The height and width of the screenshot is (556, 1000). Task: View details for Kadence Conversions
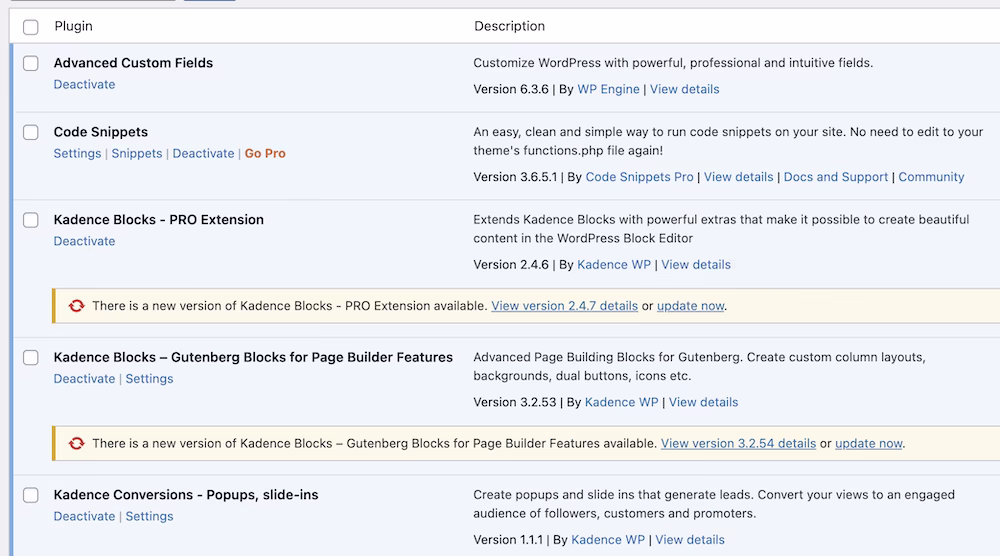point(690,540)
